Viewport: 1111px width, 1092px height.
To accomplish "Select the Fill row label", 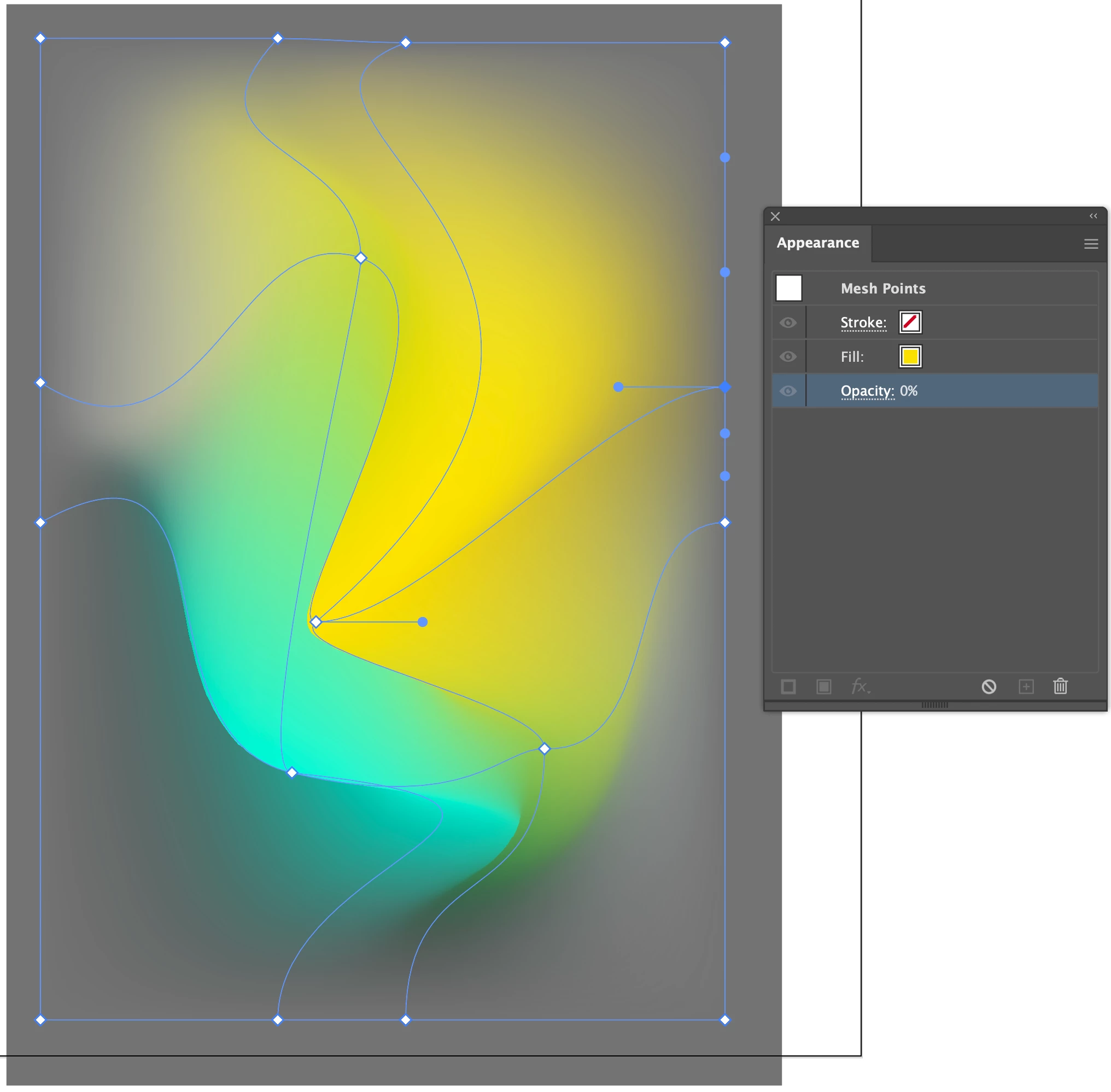I will point(852,357).
